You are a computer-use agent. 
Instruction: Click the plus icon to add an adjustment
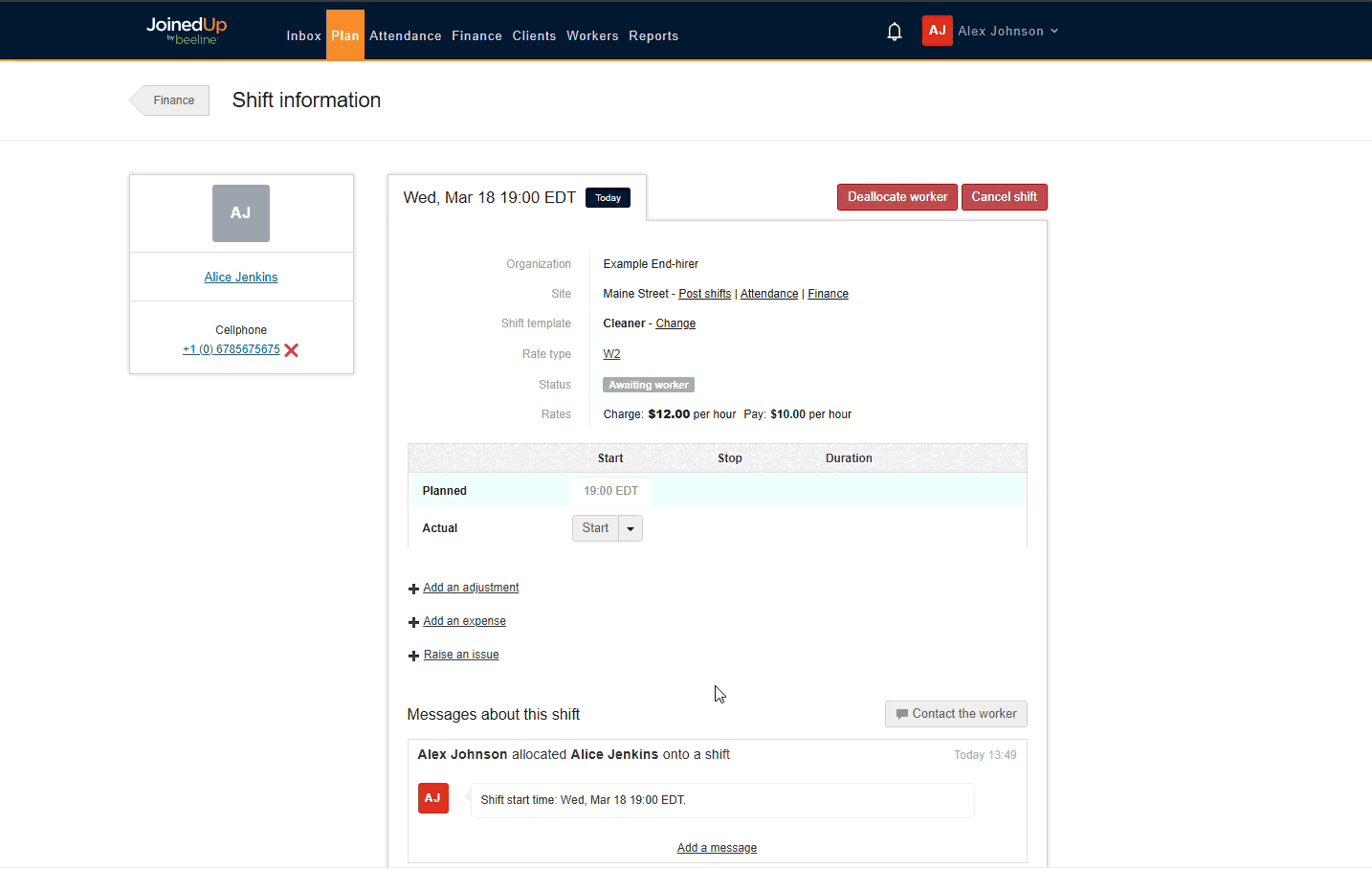coord(412,588)
